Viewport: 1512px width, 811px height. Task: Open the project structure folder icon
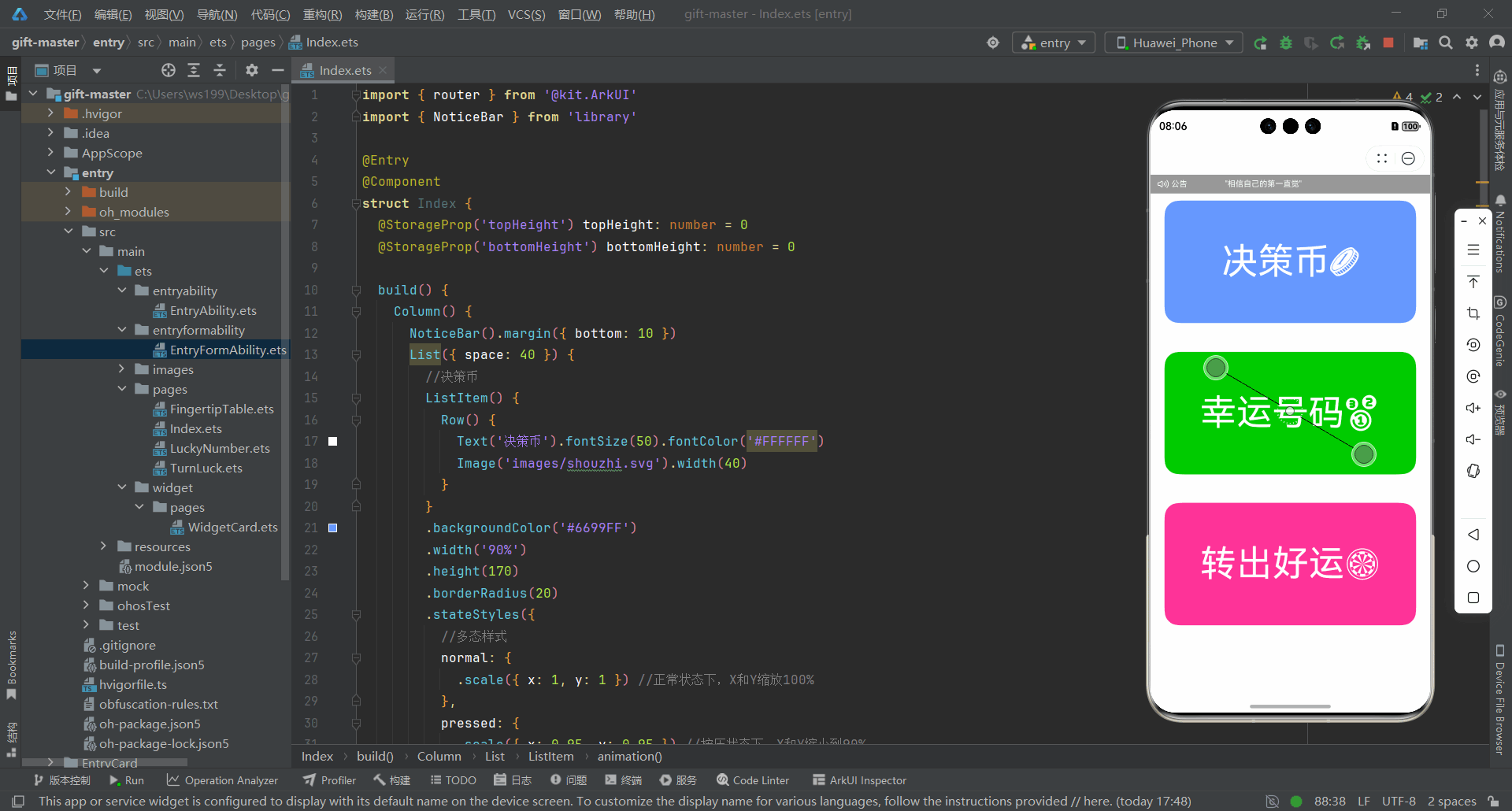pyautogui.click(x=1421, y=43)
